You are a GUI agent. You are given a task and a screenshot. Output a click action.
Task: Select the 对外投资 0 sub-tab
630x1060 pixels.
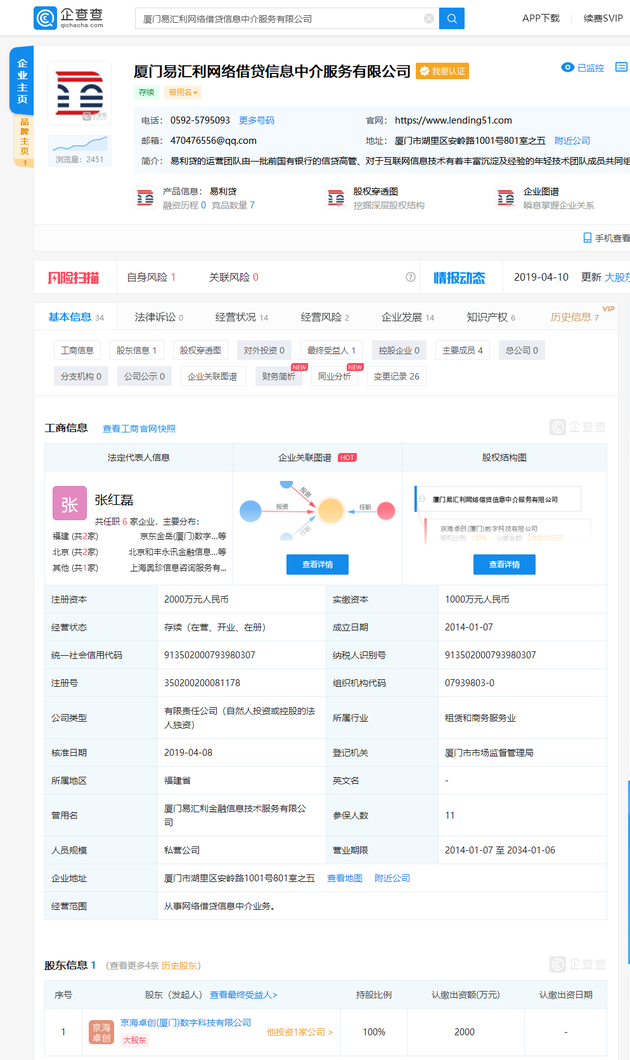click(x=264, y=350)
